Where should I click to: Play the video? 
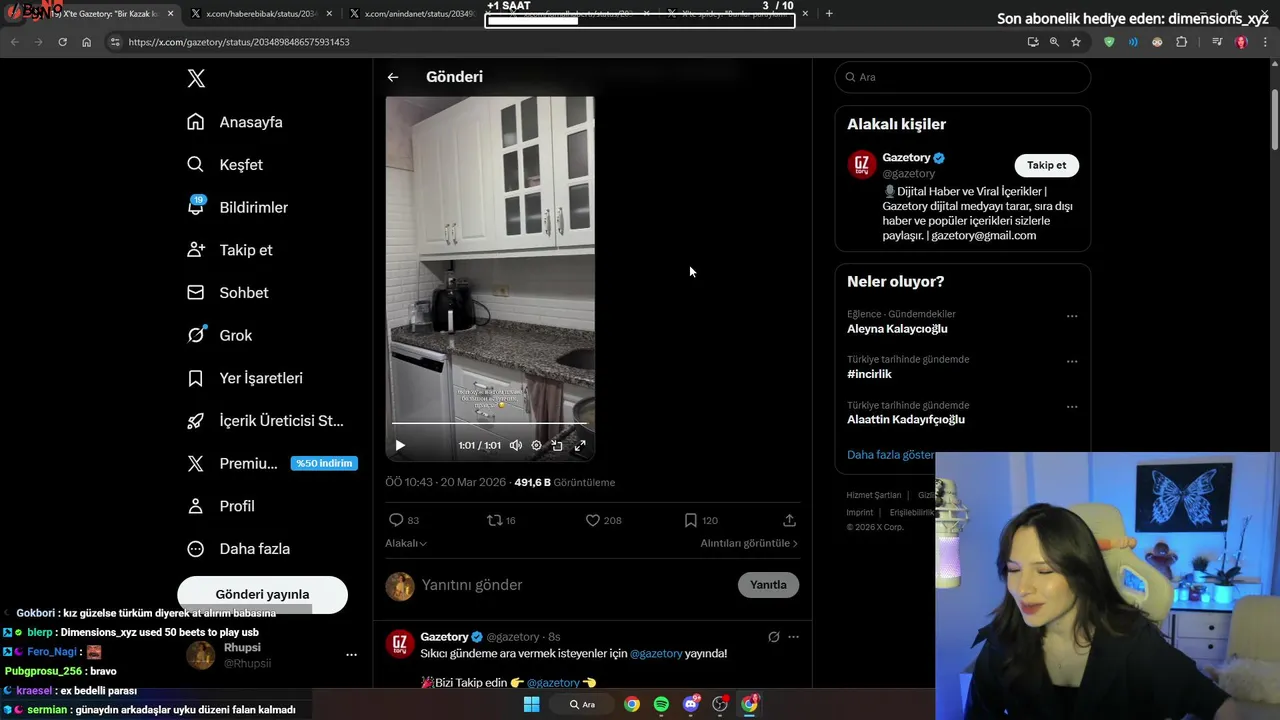tap(400, 446)
